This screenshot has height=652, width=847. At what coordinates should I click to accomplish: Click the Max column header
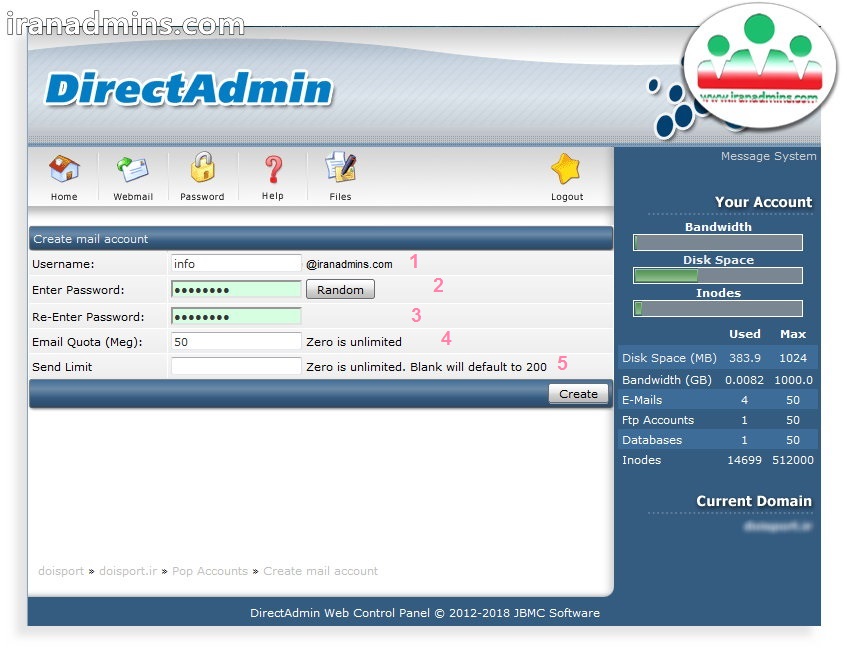pos(792,334)
